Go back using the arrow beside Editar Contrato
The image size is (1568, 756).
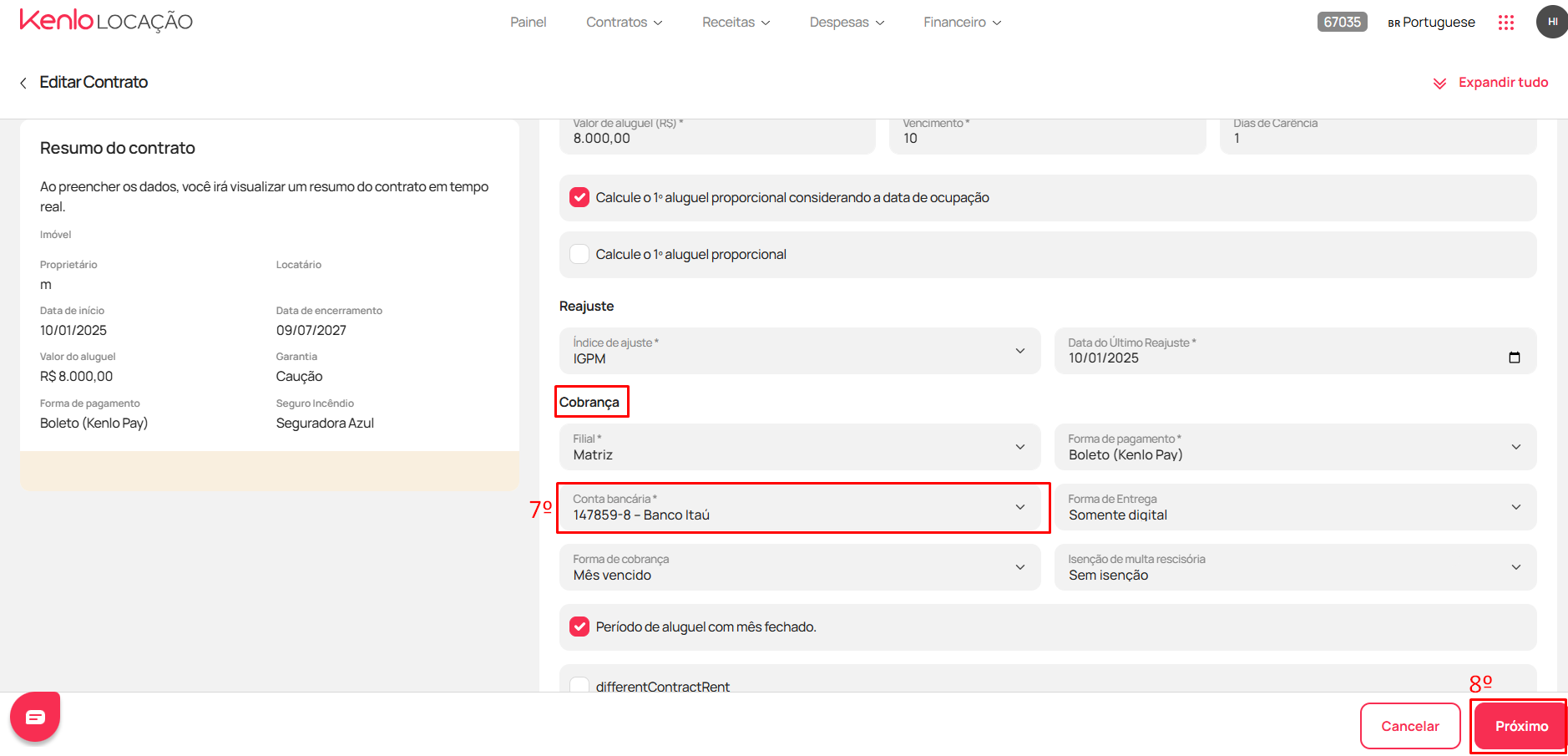tap(23, 83)
